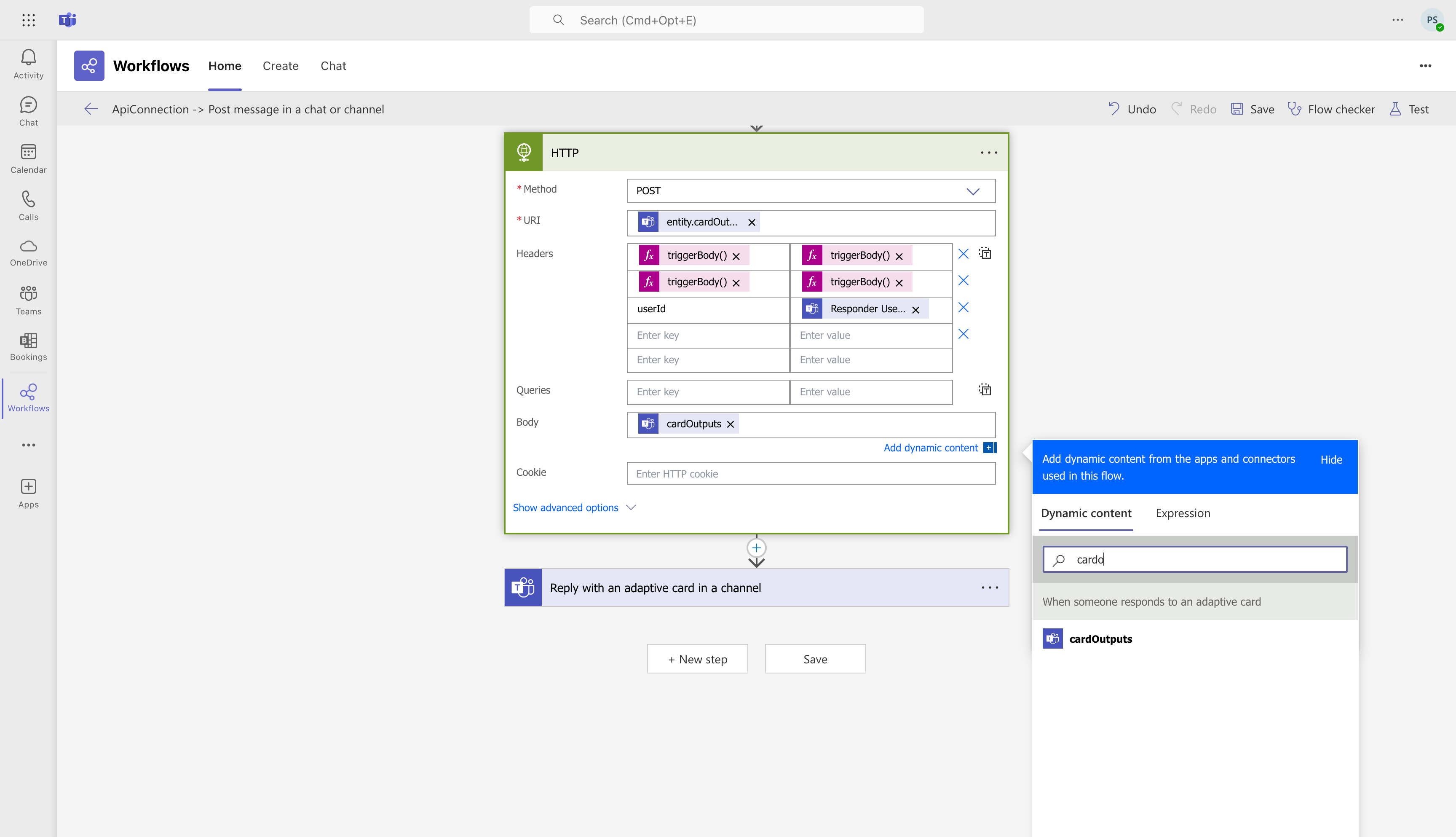Click the Save button below the flow
Image resolution: width=1456 pixels, height=837 pixels.
[815, 659]
